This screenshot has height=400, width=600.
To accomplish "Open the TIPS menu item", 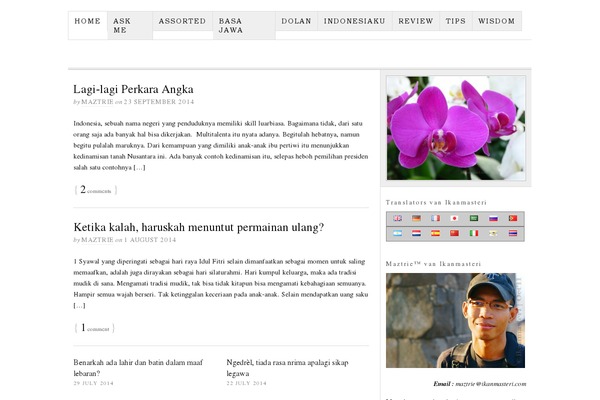I will click(x=456, y=21).
